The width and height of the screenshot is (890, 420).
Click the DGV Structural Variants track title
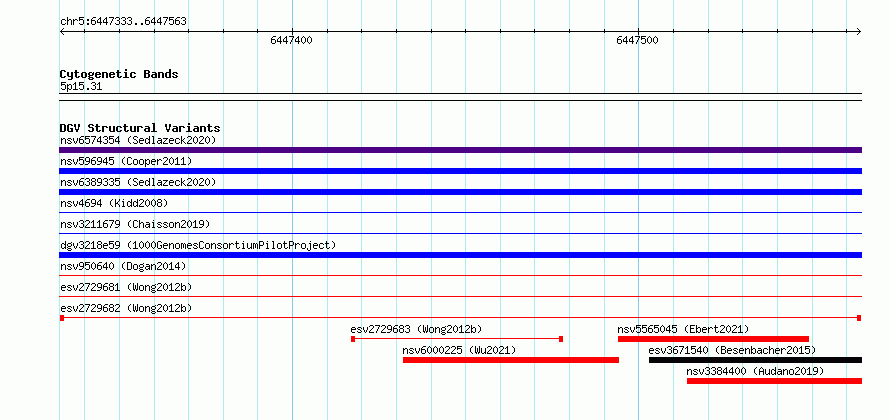pos(140,128)
